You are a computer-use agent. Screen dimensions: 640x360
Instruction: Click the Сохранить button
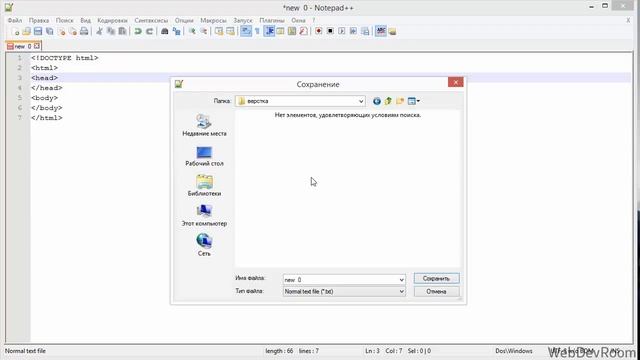click(436, 278)
